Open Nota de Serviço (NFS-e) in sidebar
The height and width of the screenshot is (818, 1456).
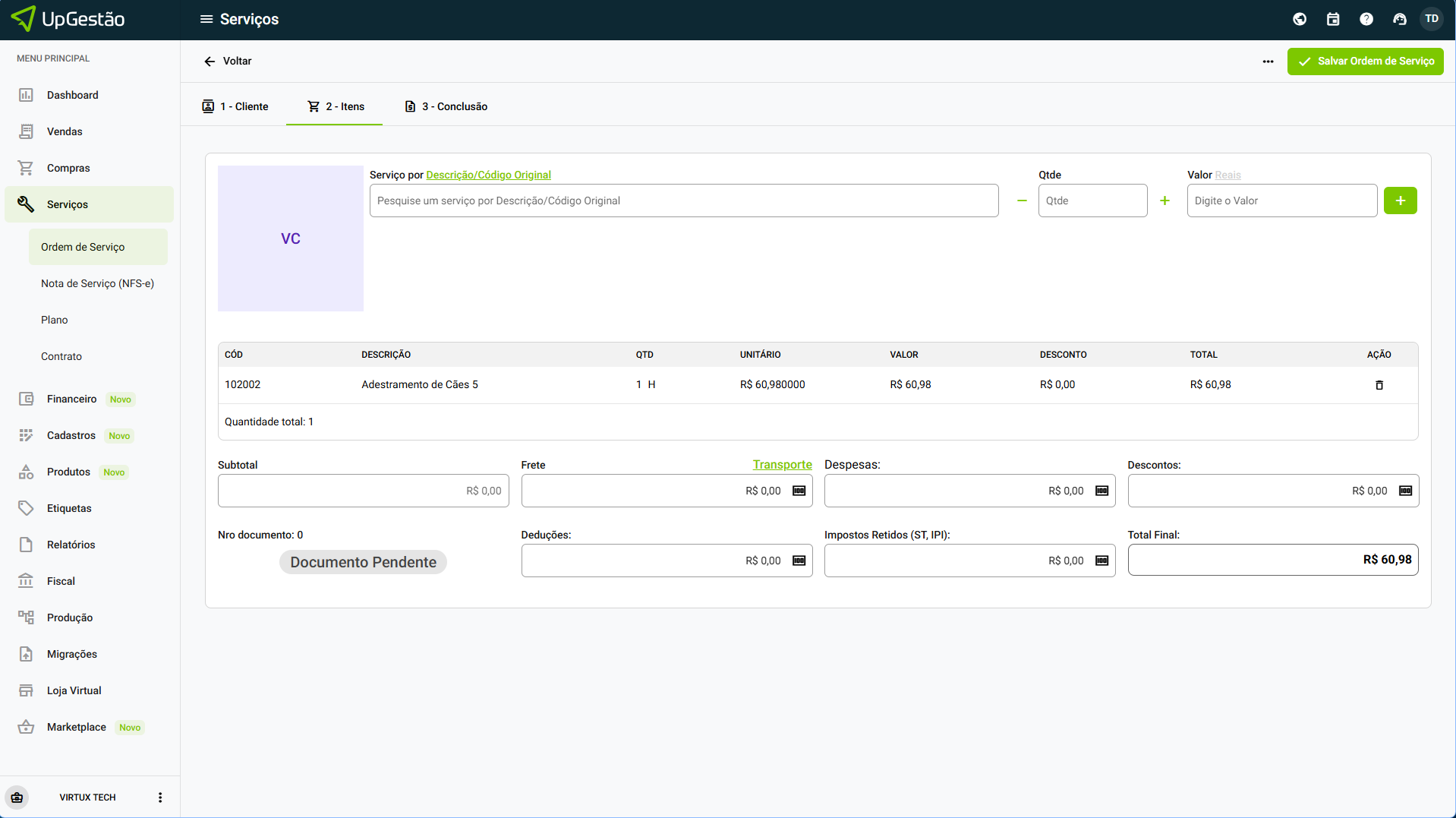pos(97,283)
